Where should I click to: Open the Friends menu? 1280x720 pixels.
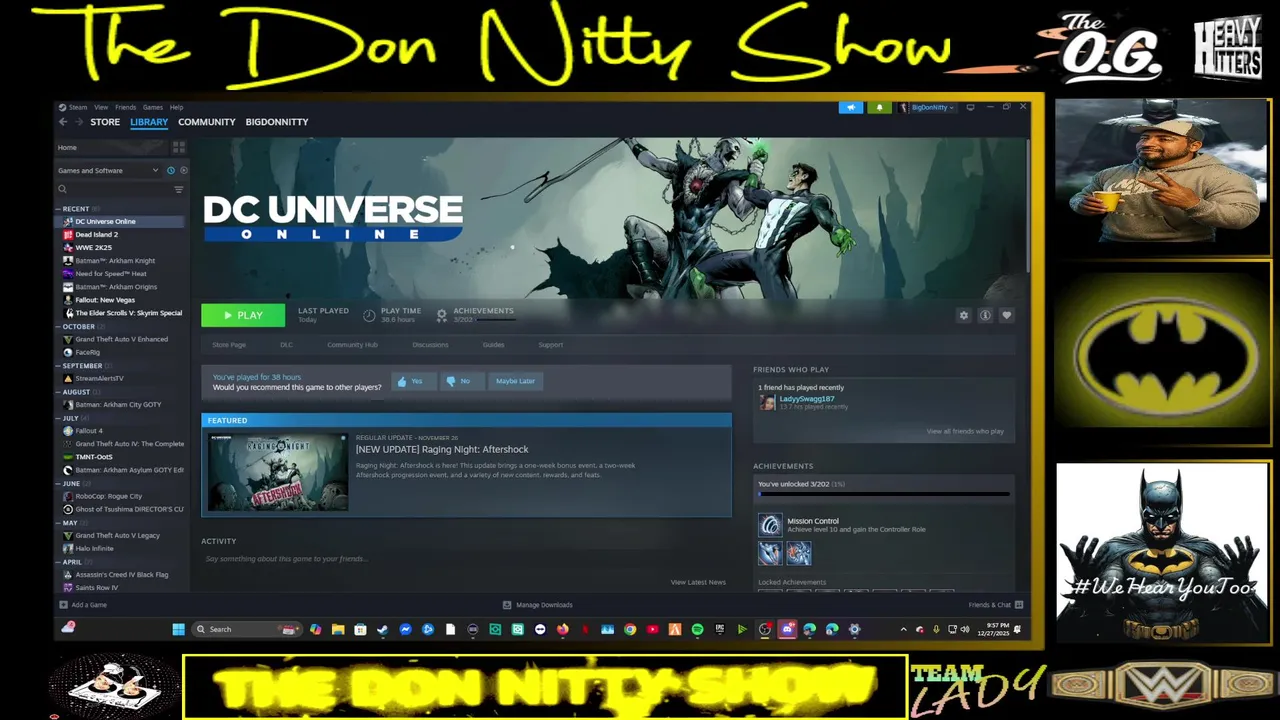(x=125, y=107)
